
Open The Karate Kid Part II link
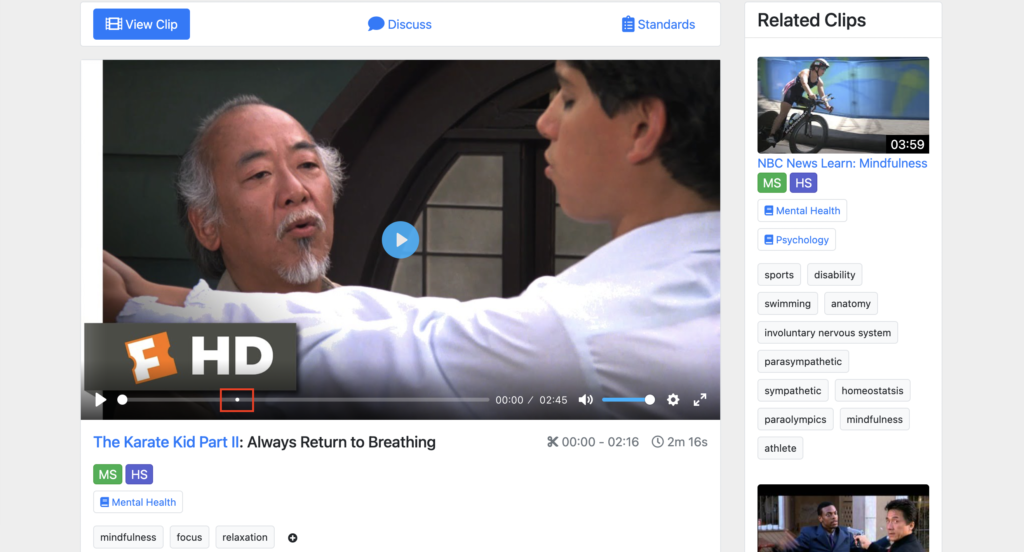pos(166,442)
